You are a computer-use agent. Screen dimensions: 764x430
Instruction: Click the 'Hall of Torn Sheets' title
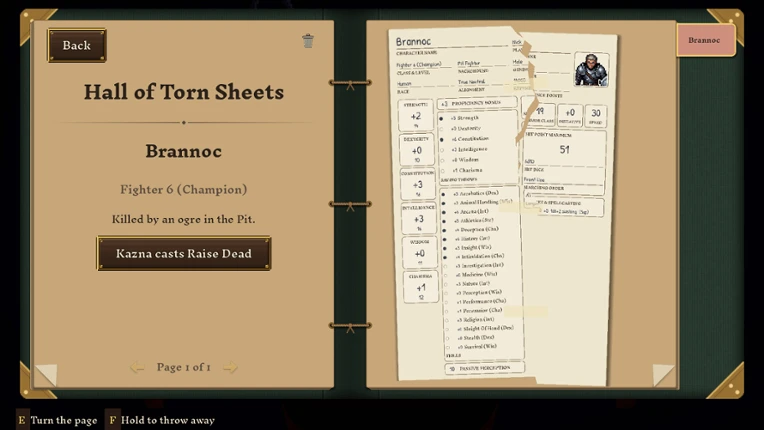(184, 92)
